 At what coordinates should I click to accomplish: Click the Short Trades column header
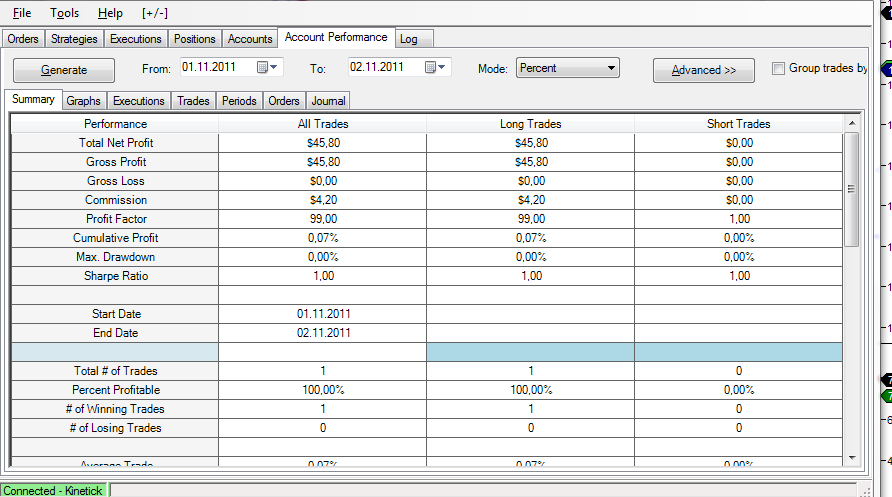coord(738,124)
